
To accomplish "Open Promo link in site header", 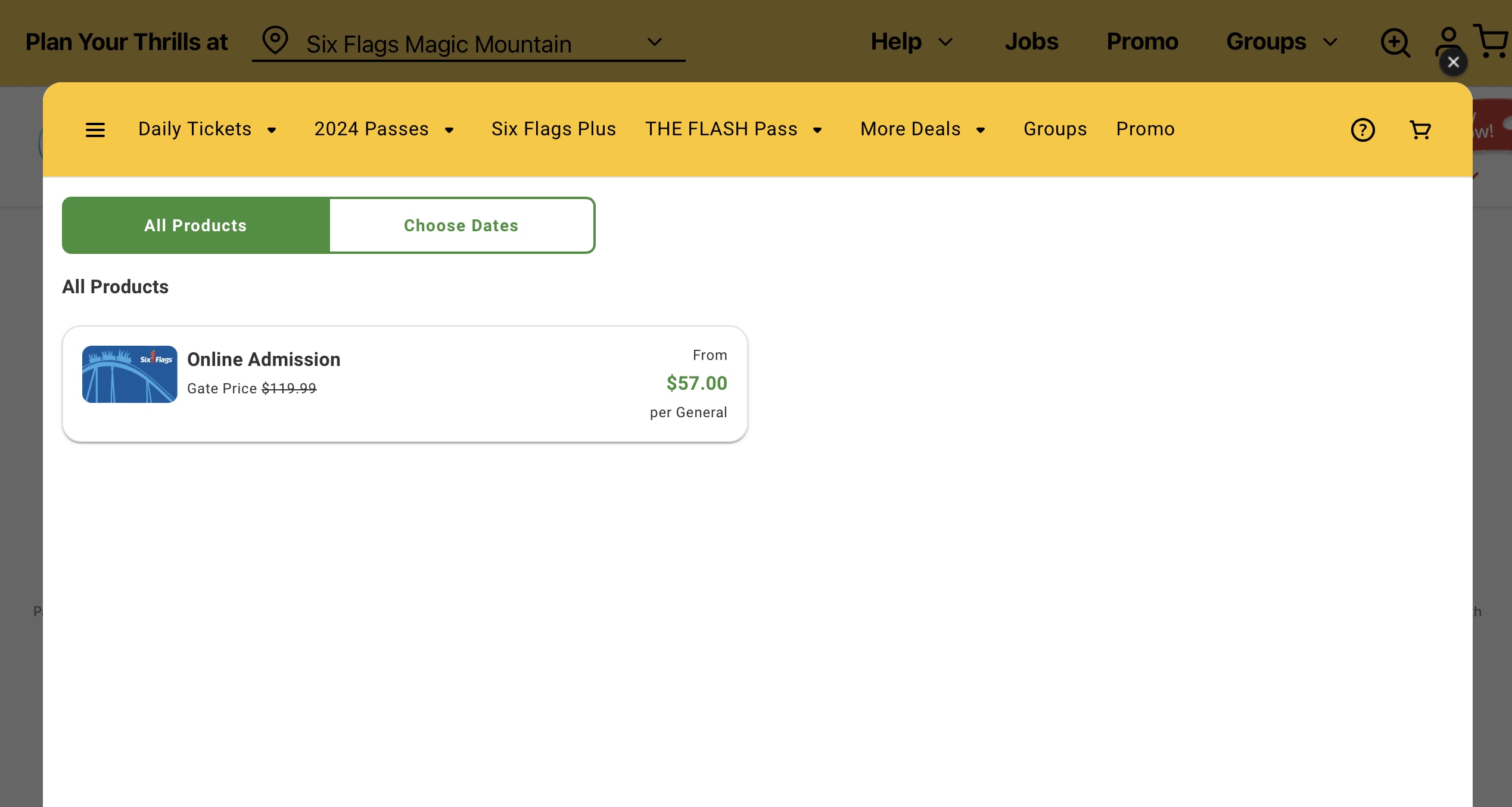I will click(x=1142, y=42).
